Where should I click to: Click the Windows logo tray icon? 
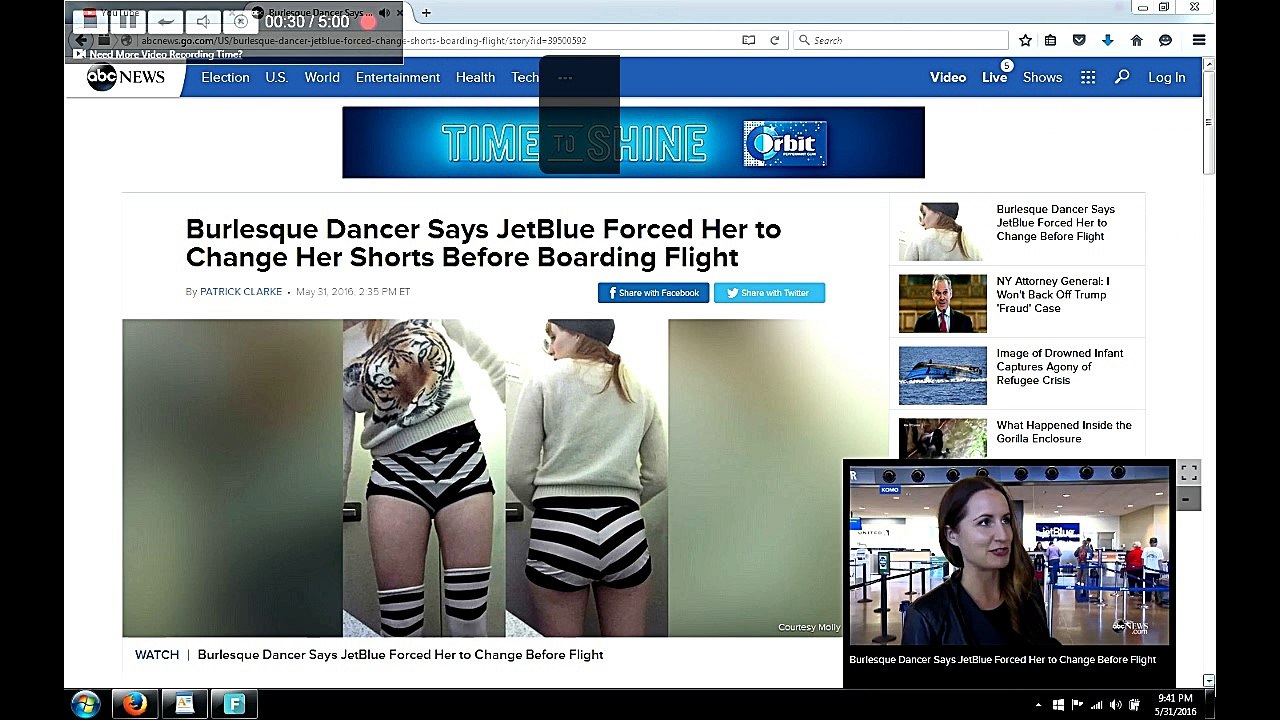(x=1059, y=705)
